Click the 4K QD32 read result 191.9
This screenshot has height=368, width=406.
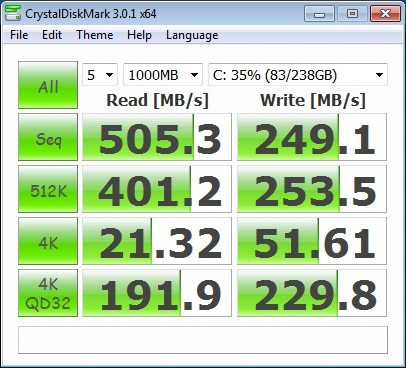157,293
